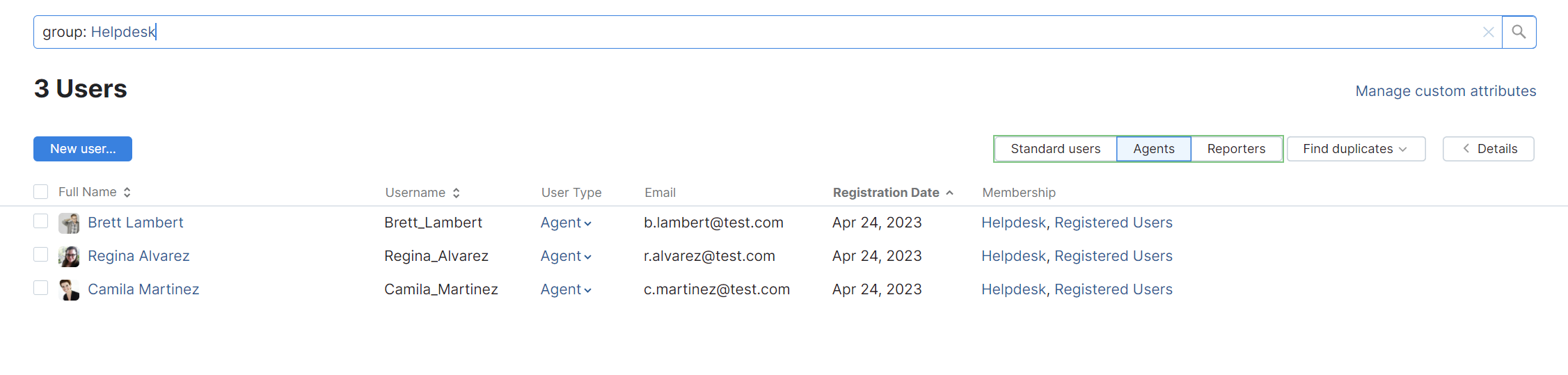Show the Reporters filter tab
The height and width of the screenshot is (375, 1568).
pos(1236,149)
